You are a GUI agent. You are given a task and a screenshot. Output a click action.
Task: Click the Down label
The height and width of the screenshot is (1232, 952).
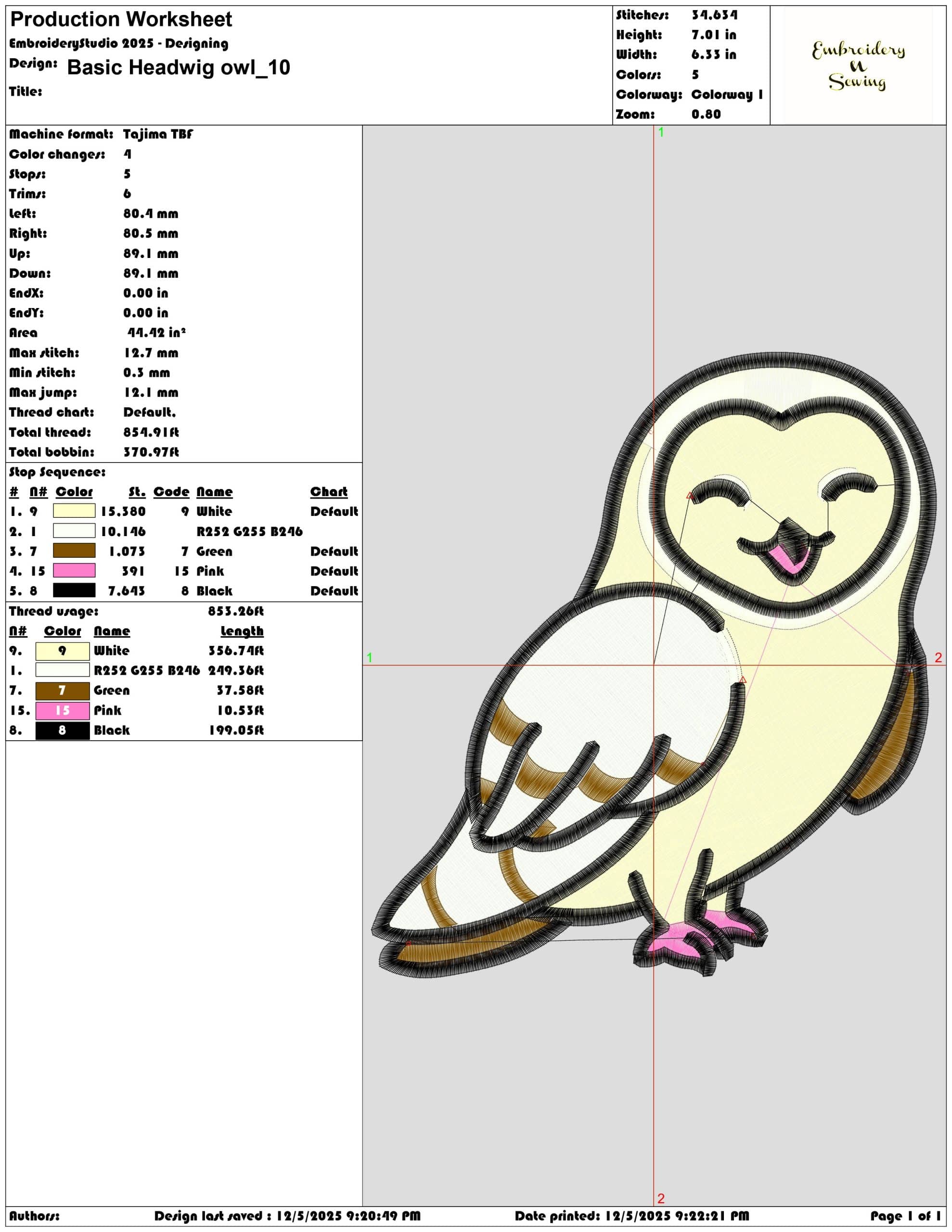(30, 273)
